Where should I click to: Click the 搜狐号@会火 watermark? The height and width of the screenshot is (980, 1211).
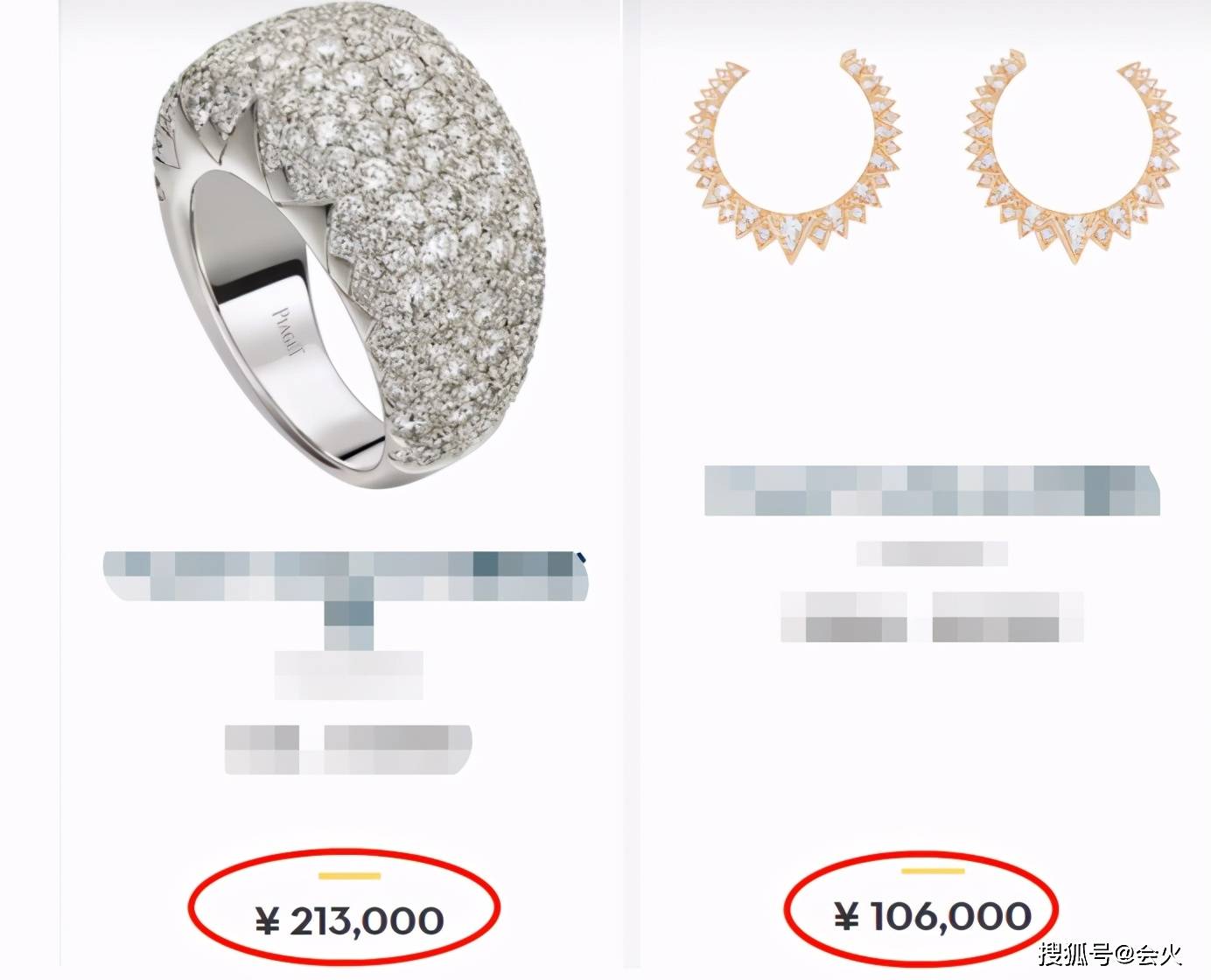[1110, 952]
